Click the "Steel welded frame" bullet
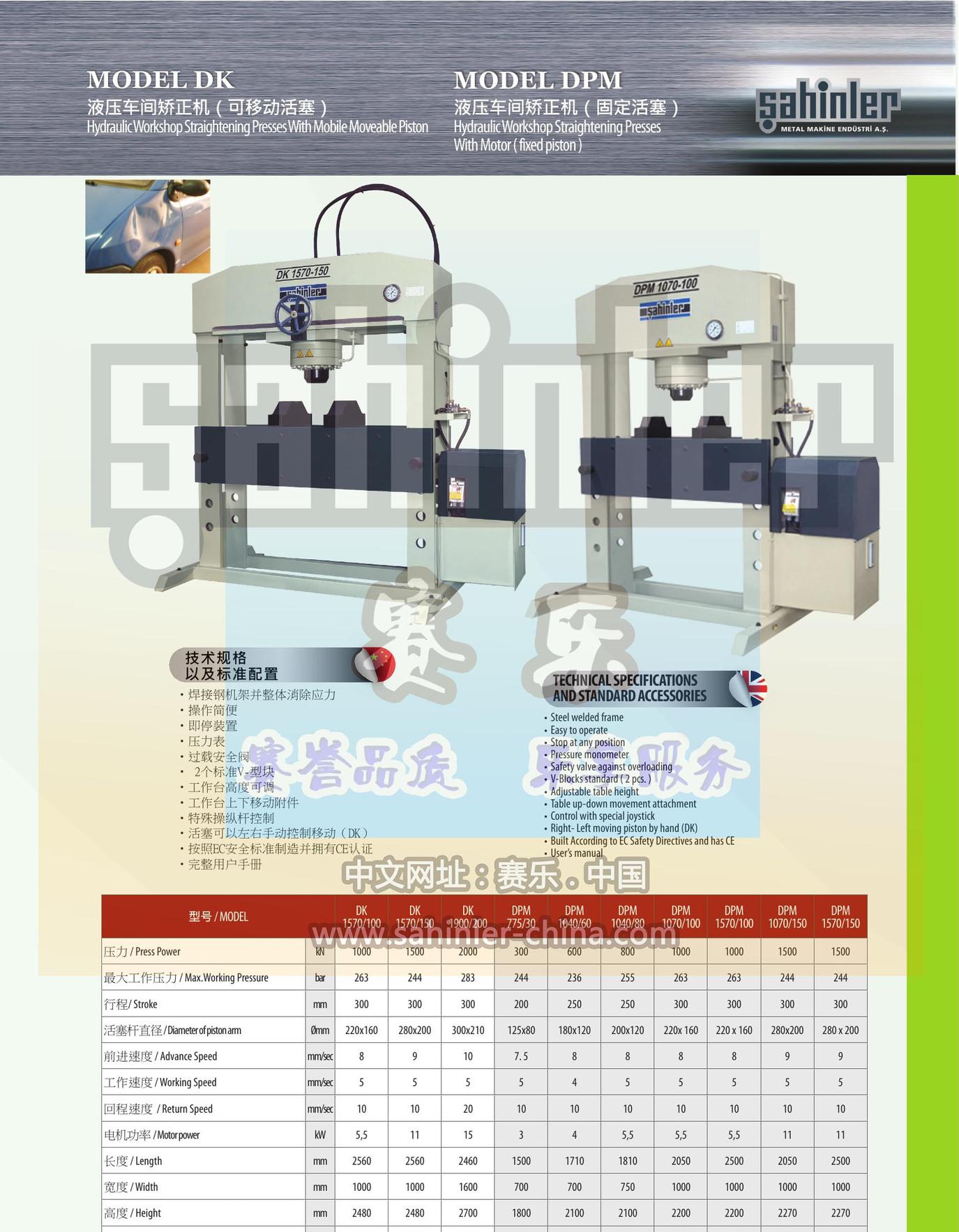 (x=587, y=717)
